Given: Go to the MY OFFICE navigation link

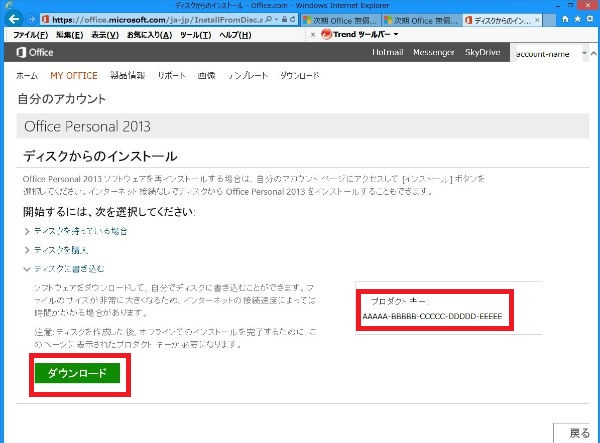Looking at the screenshot, I should point(74,75).
